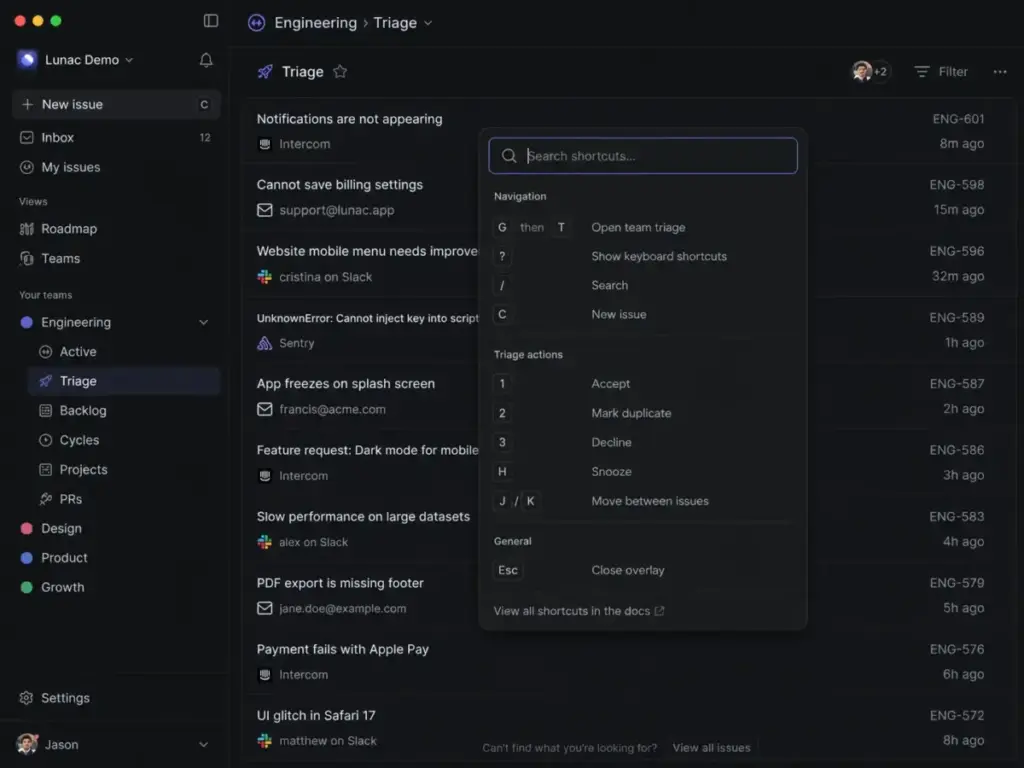This screenshot has height=768, width=1024.
Task: Select Triage in the sidebar
Action: coord(124,381)
